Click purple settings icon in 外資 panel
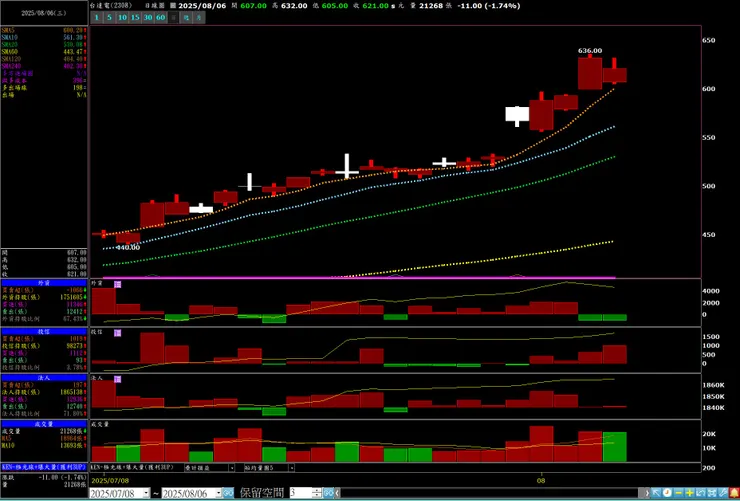This screenshot has height=501, width=740. pyautogui.click(x=118, y=284)
